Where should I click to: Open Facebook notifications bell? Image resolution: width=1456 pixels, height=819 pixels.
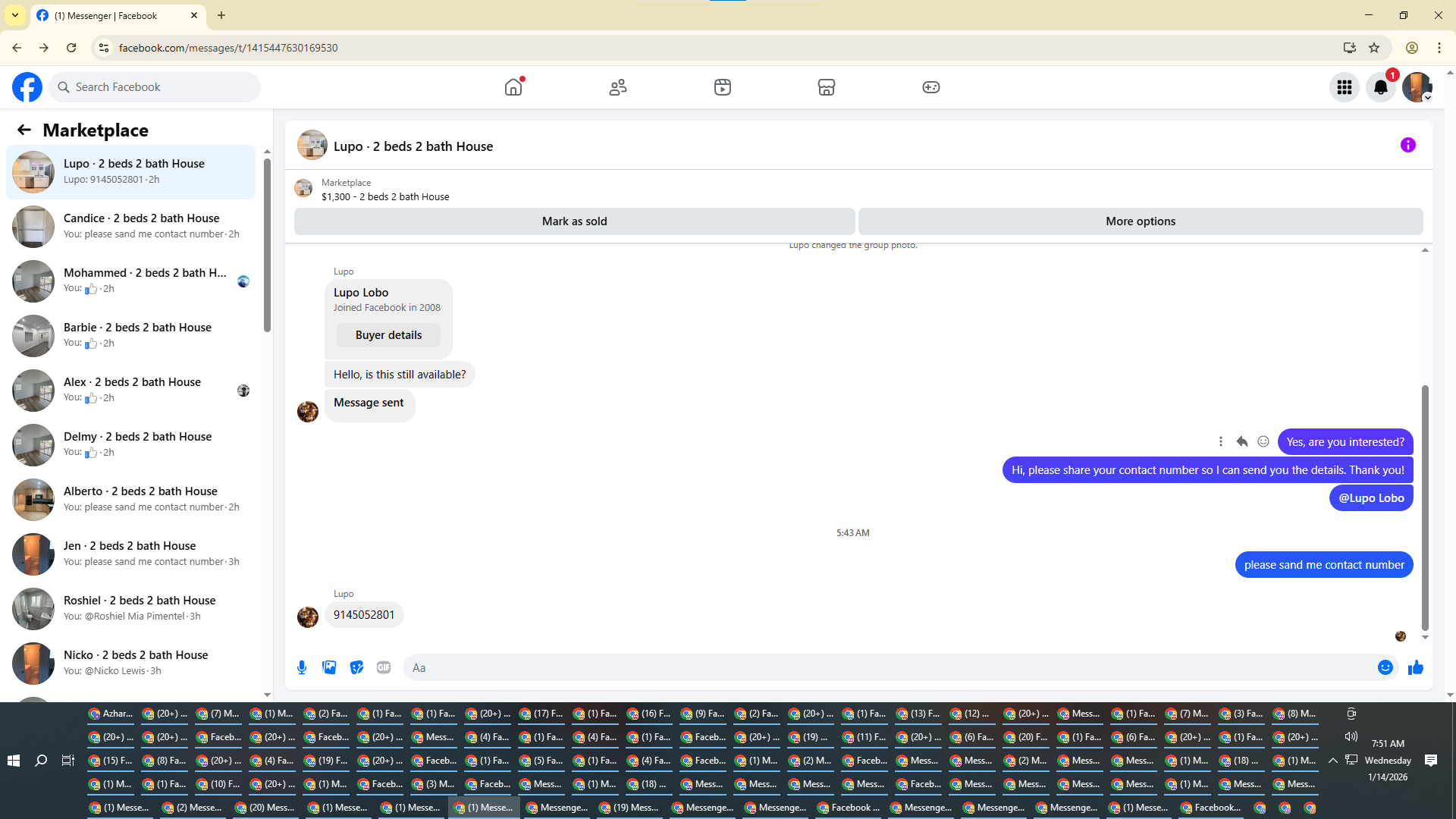pos(1380,87)
